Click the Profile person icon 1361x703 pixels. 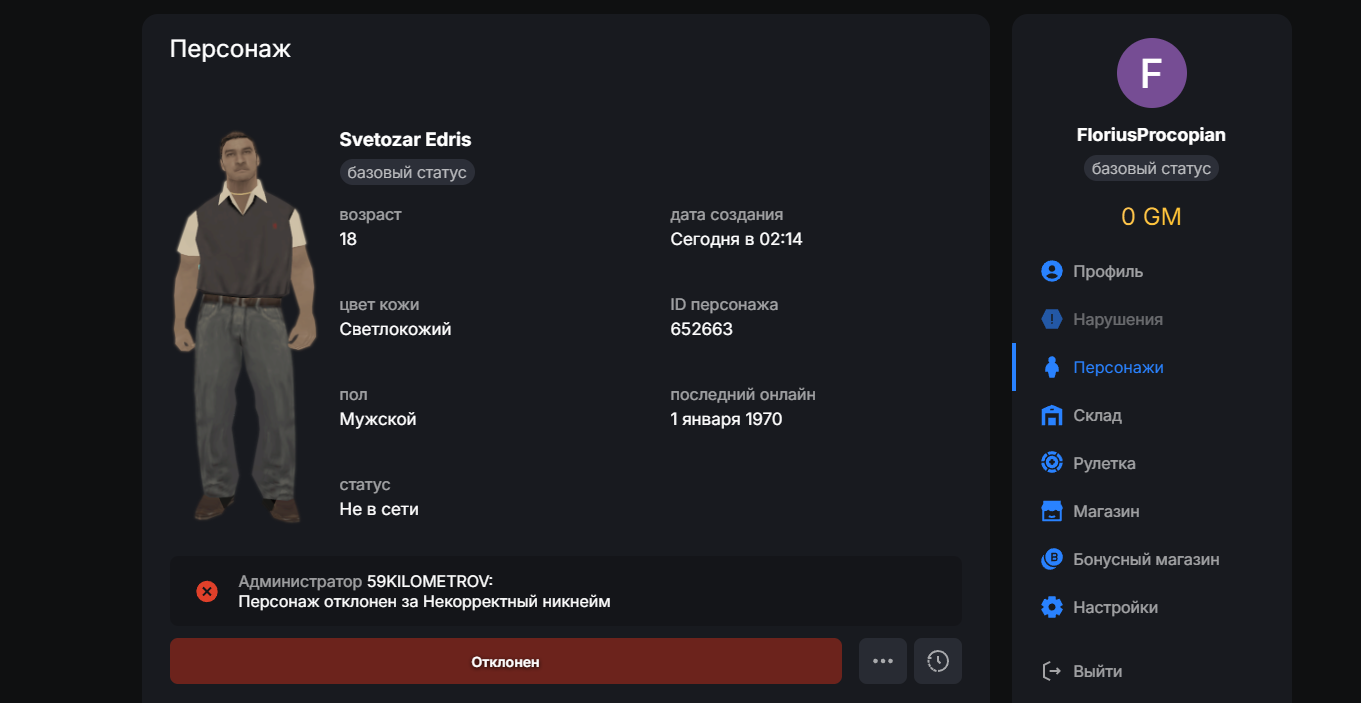click(1051, 271)
